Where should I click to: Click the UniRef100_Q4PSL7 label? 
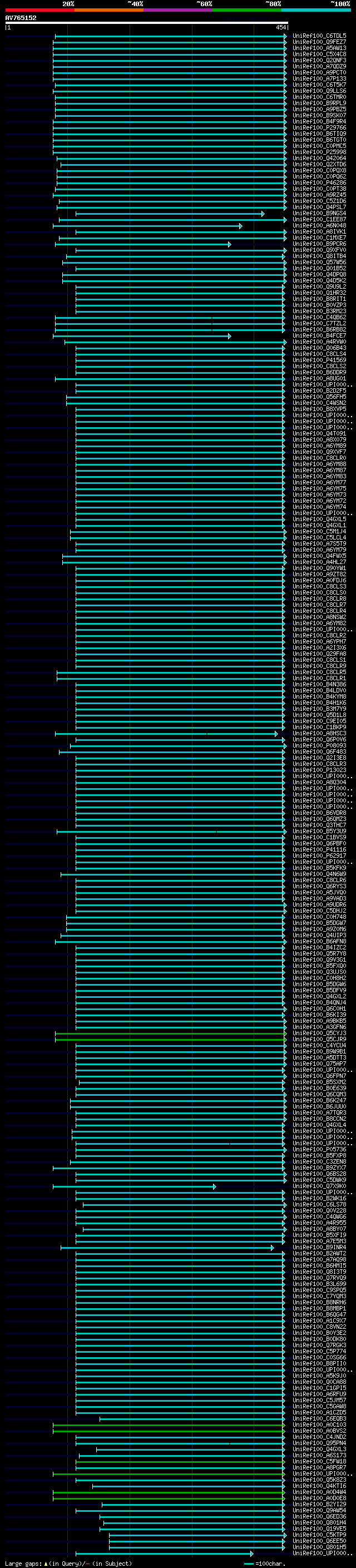(x=319, y=207)
